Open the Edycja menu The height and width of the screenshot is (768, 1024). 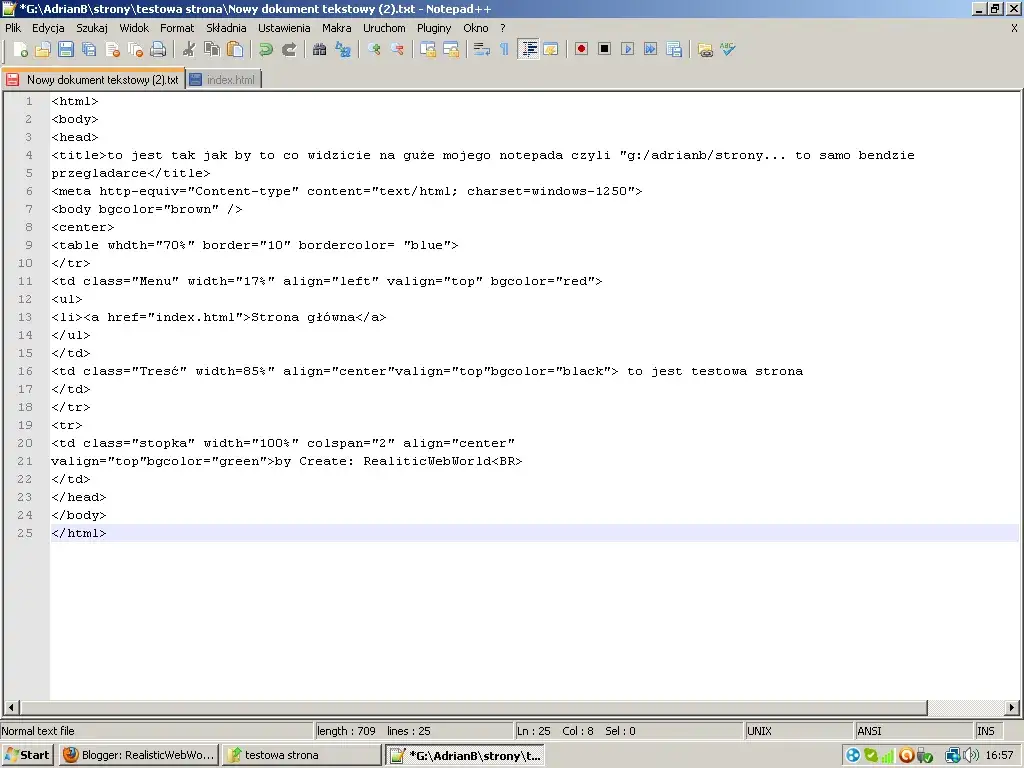click(48, 28)
